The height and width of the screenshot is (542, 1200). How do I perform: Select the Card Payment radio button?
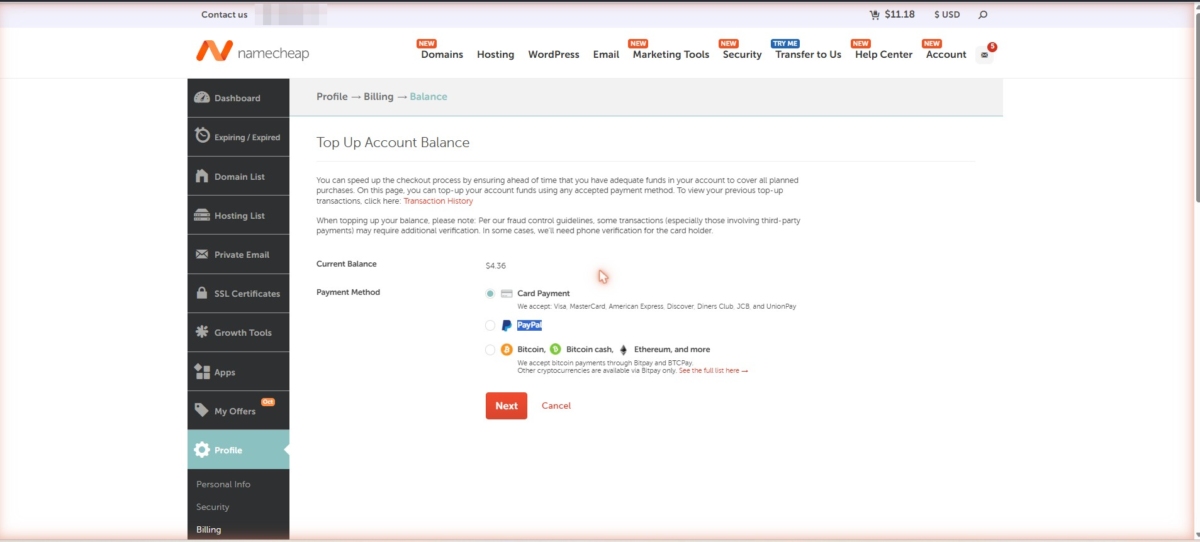490,294
